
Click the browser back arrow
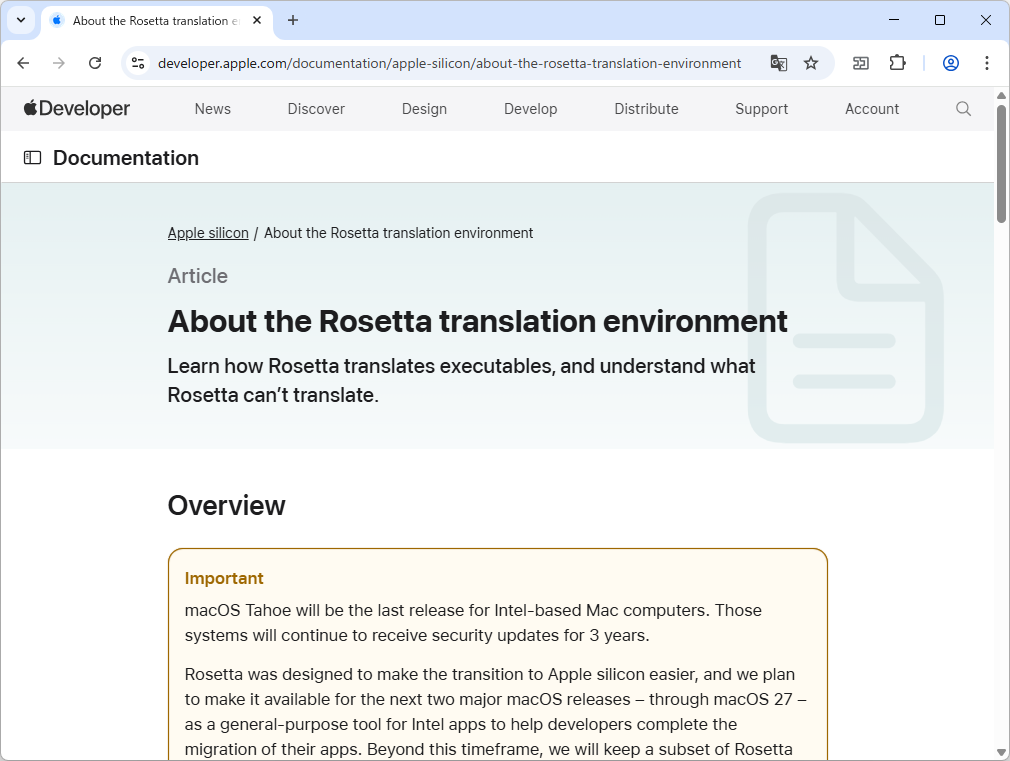click(x=23, y=63)
